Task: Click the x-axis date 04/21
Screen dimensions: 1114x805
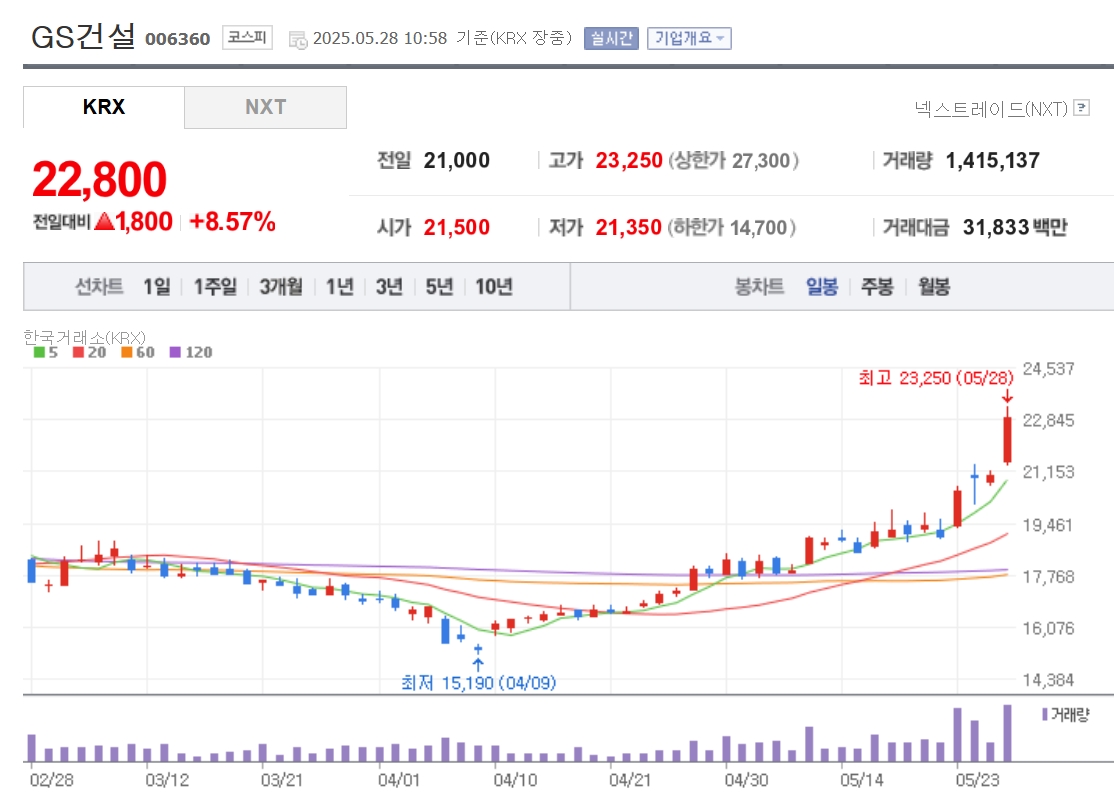Action: [x=630, y=780]
